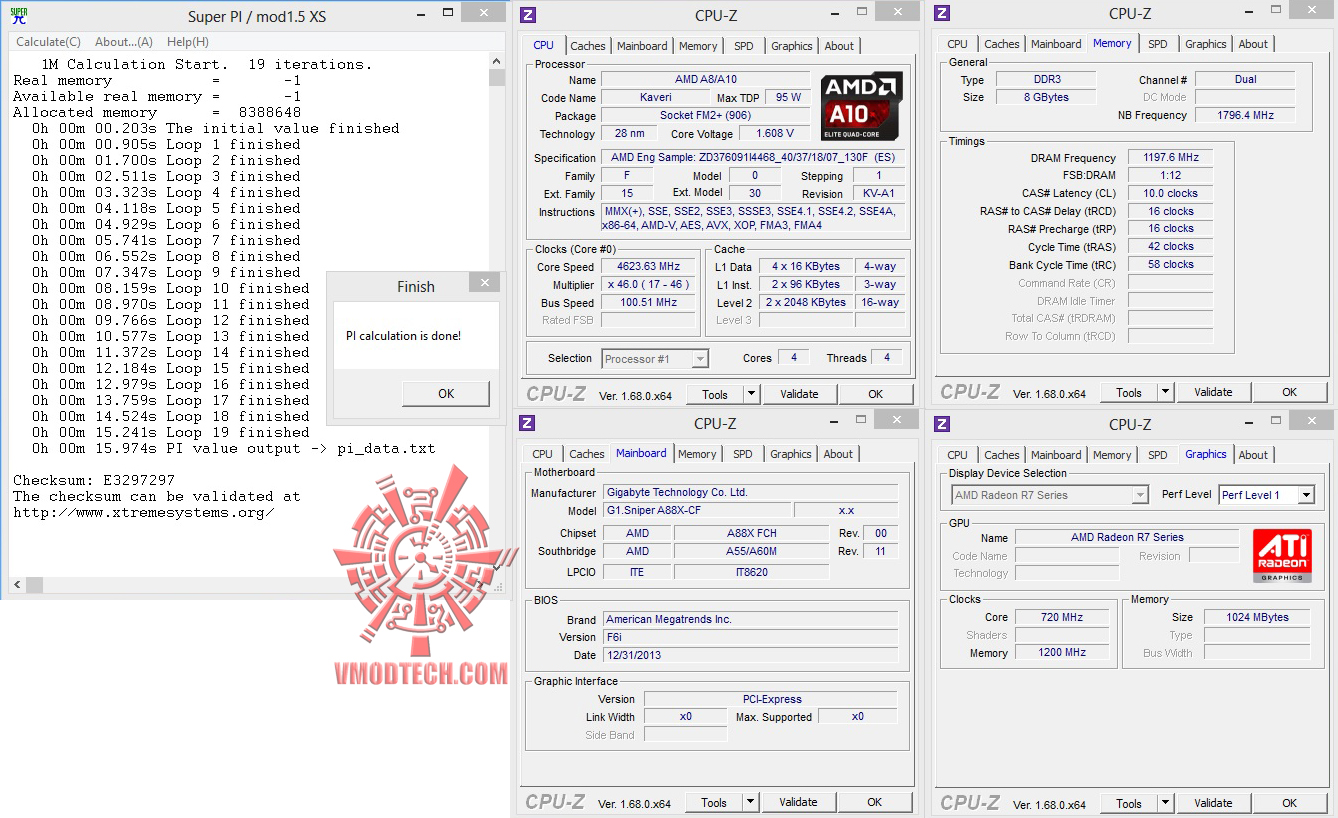
Task: Click the AMD A10 processor logo
Action: tap(862, 105)
